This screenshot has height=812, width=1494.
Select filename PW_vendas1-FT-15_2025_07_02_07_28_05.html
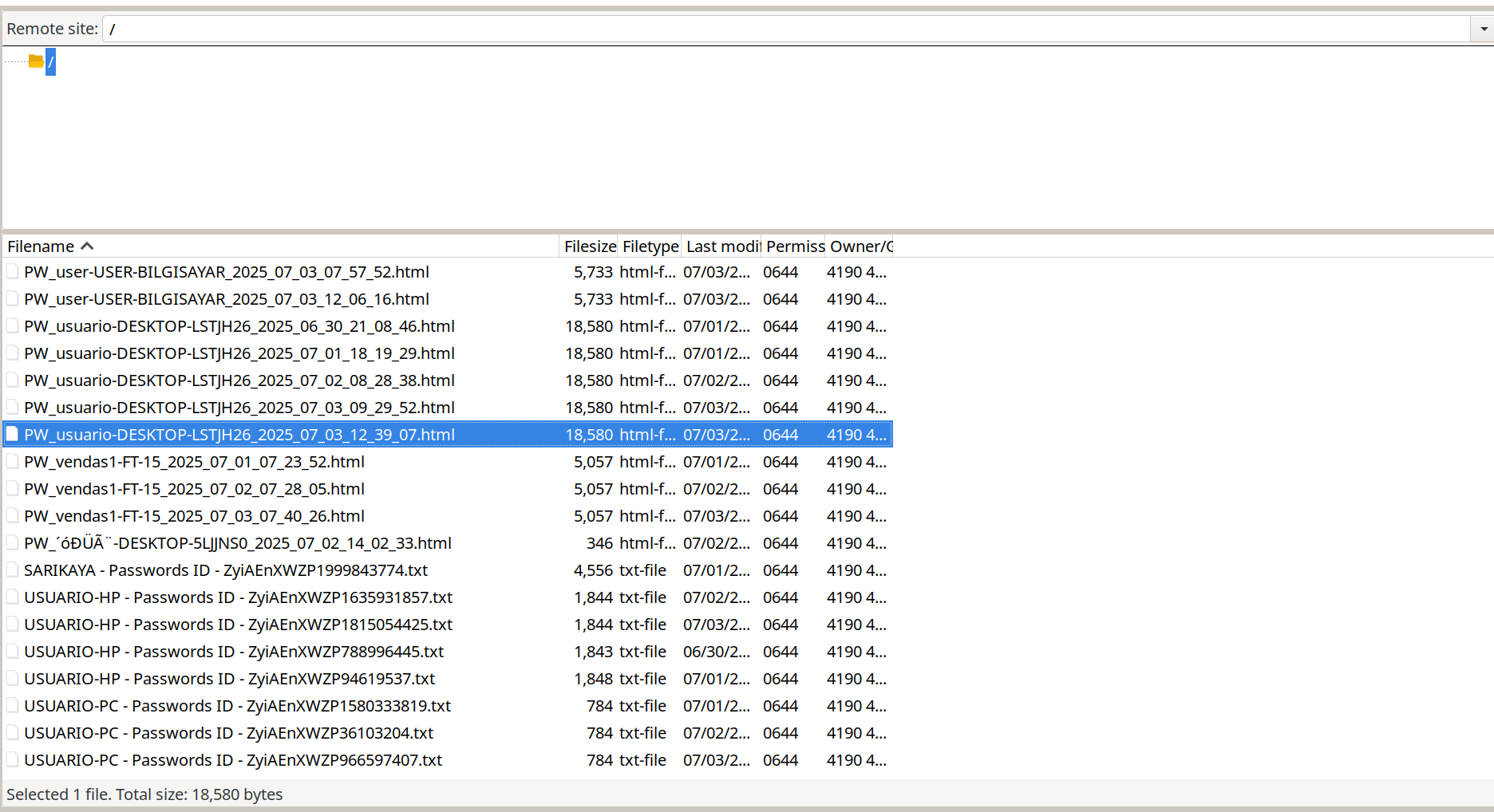[x=195, y=489]
